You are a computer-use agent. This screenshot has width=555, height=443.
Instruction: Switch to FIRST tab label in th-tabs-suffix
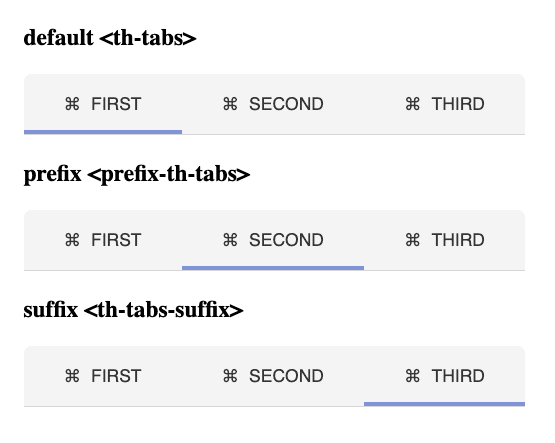click(116, 376)
